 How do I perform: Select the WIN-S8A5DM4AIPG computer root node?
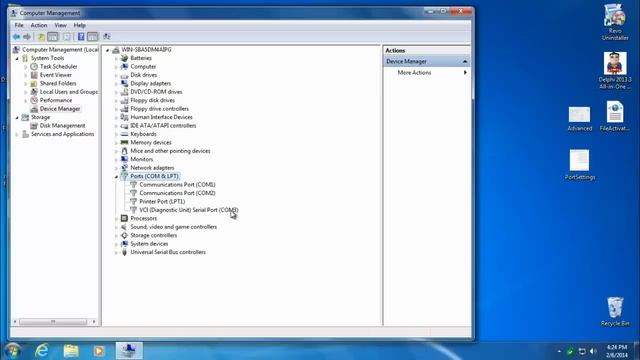pos(146,50)
